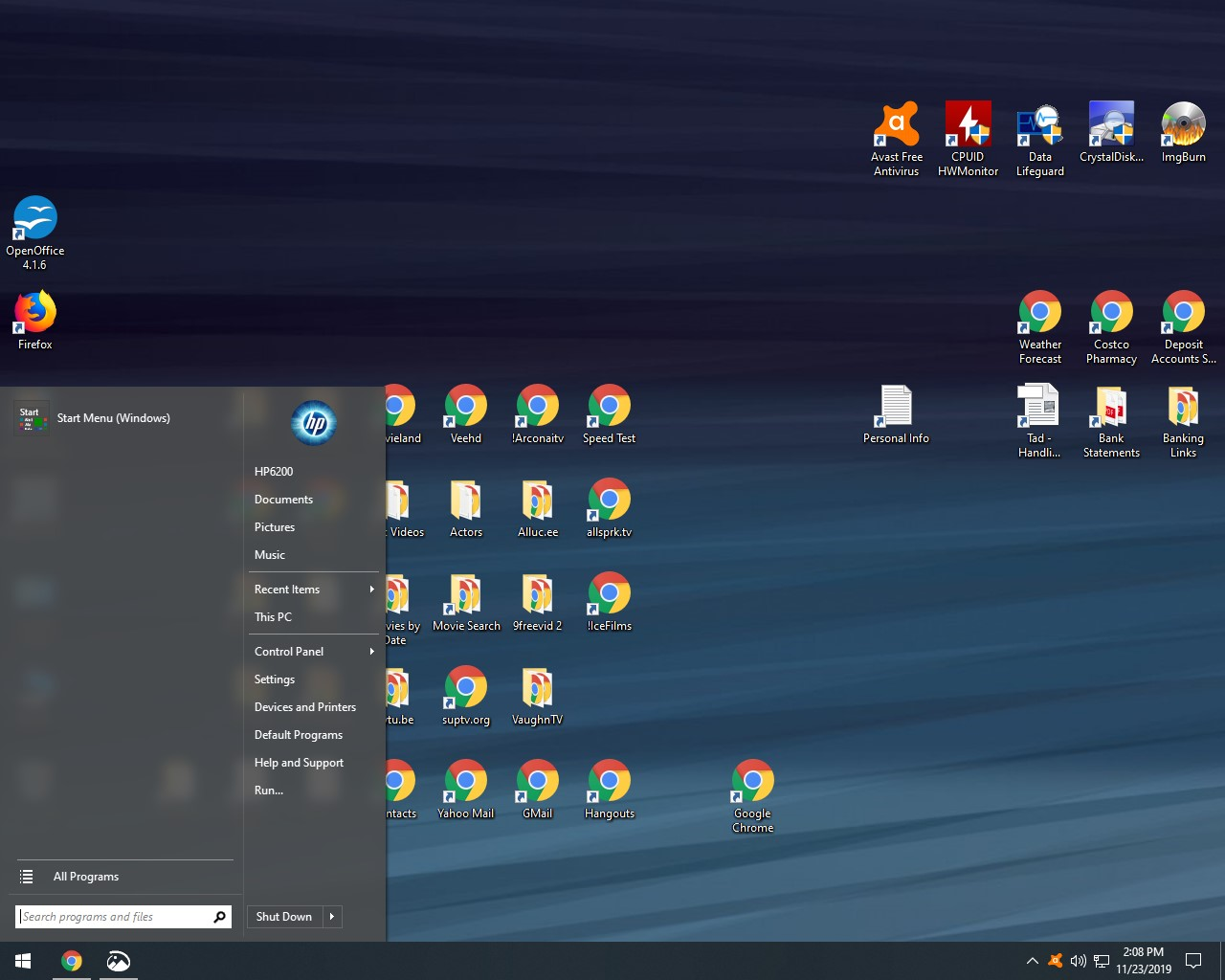
Task: Open Devices and Printers
Action: click(304, 706)
